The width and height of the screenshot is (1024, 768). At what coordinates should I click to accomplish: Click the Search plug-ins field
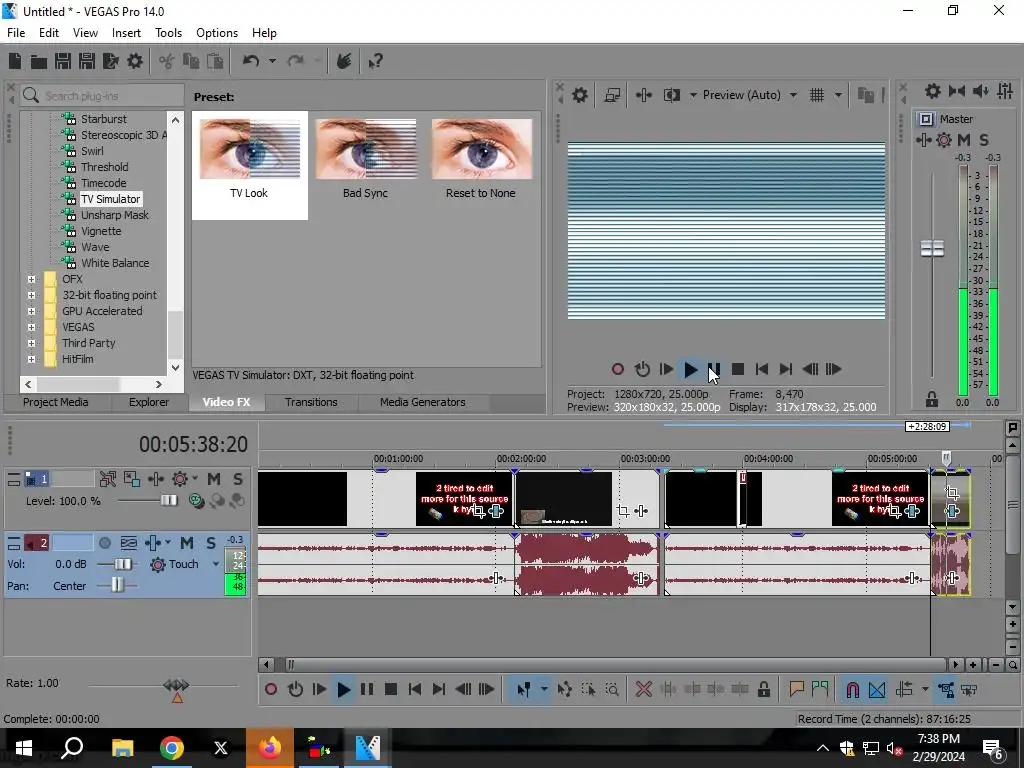coord(102,96)
